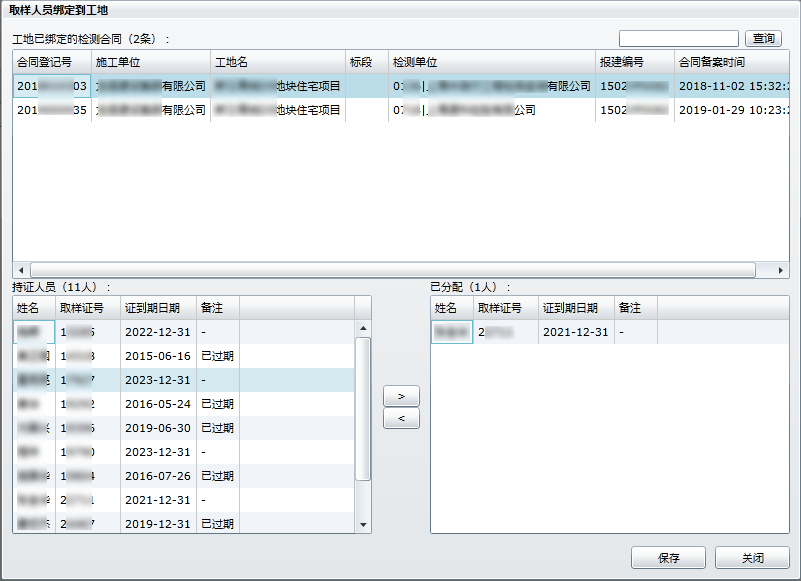Click the 查询 search button
Viewport: 801px width, 581px height.
point(764,39)
